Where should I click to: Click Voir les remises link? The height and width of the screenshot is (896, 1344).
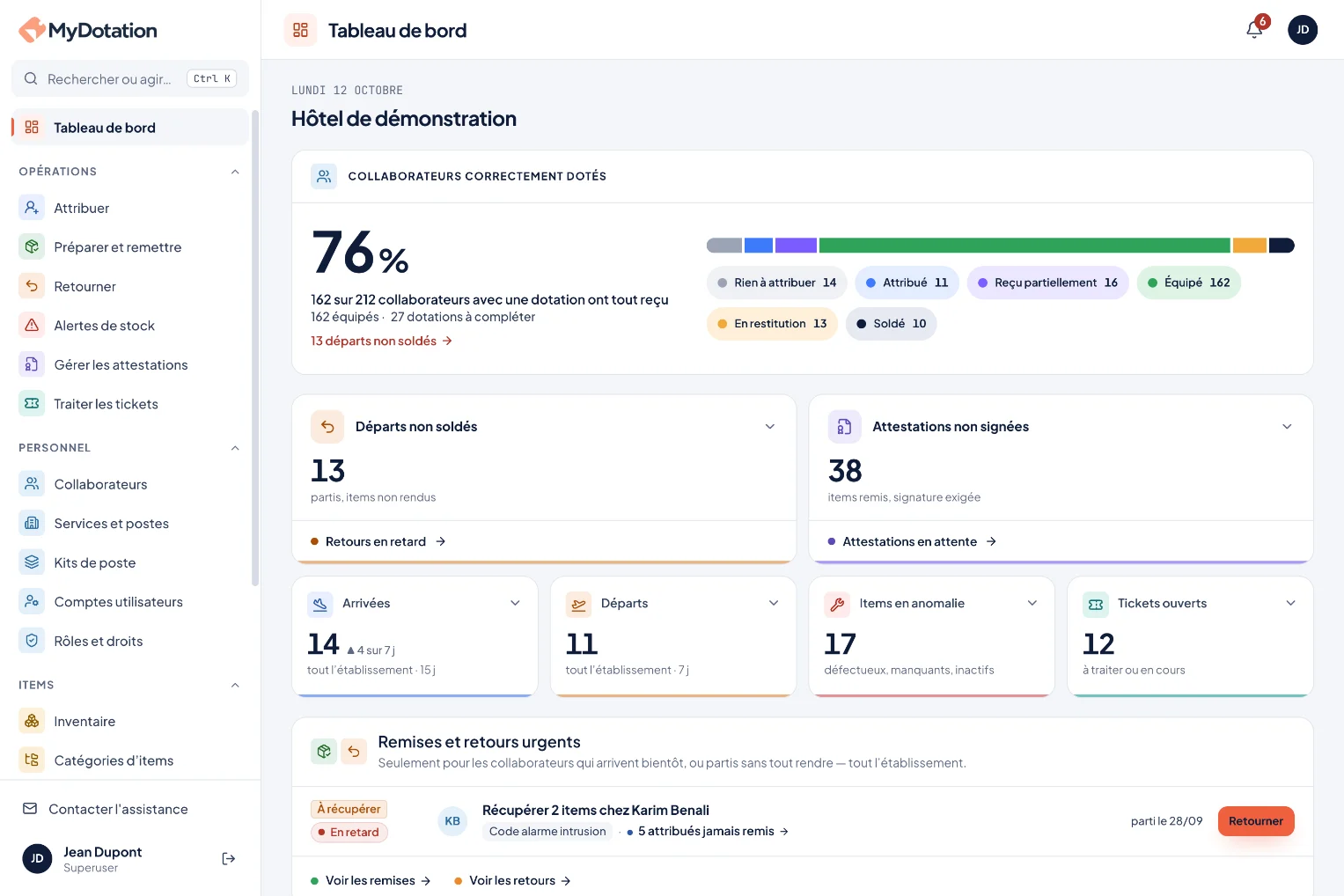pyautogui.click(x=371, y=880)
